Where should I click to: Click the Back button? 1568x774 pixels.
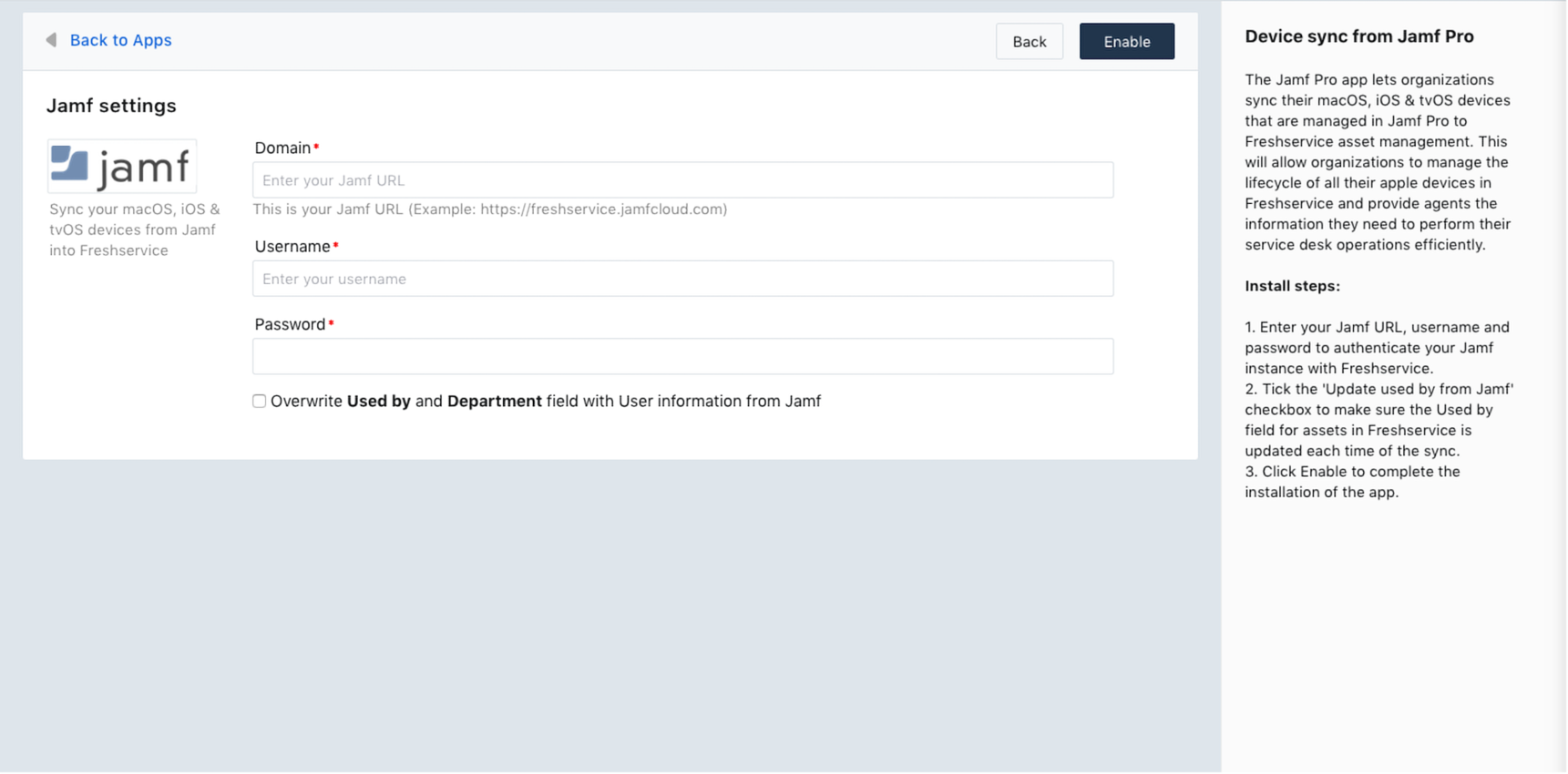coord(1029,42)
